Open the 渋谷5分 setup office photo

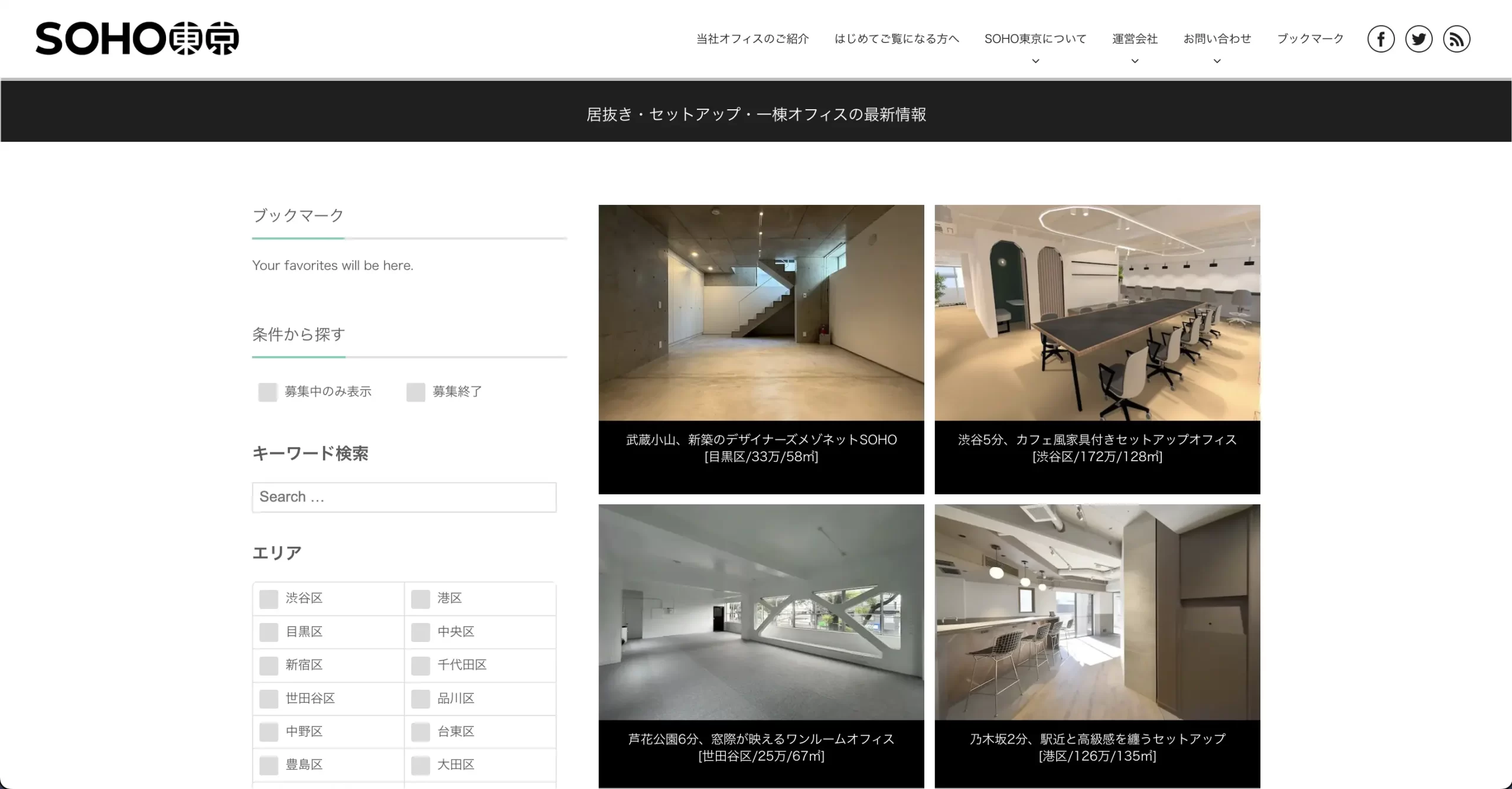[x=1097, y=313]
